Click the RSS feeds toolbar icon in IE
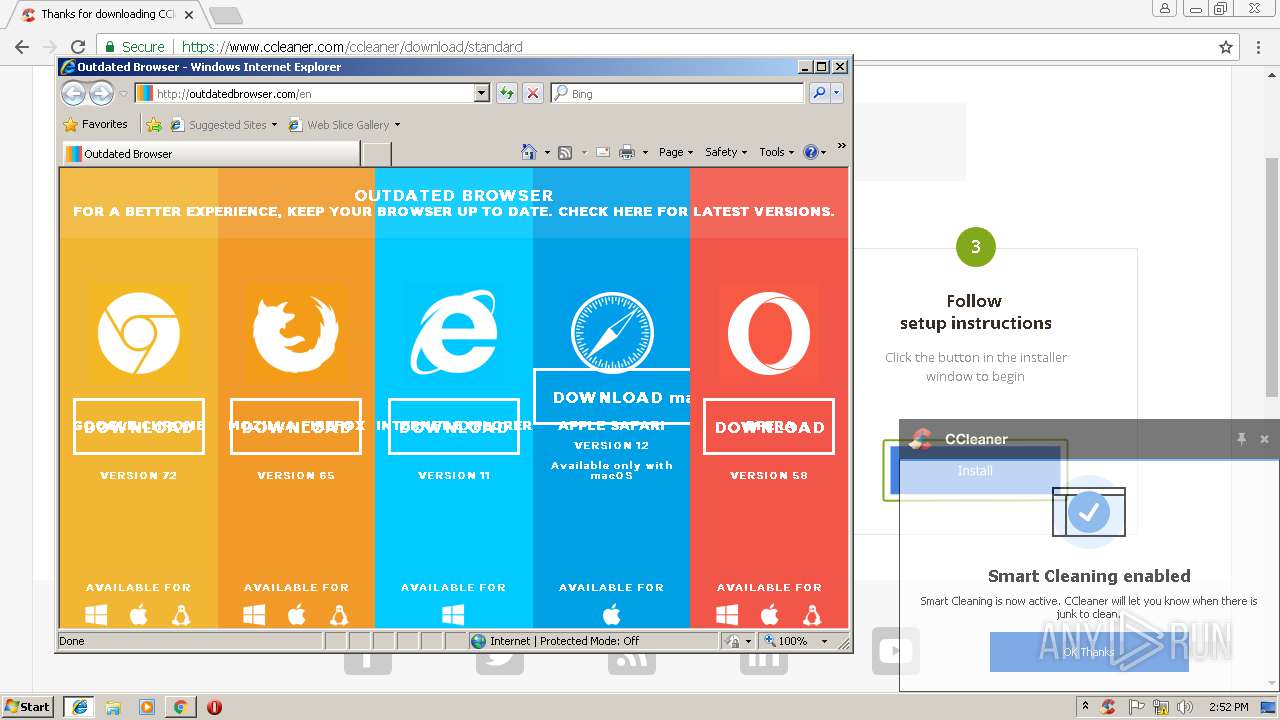 565,152
